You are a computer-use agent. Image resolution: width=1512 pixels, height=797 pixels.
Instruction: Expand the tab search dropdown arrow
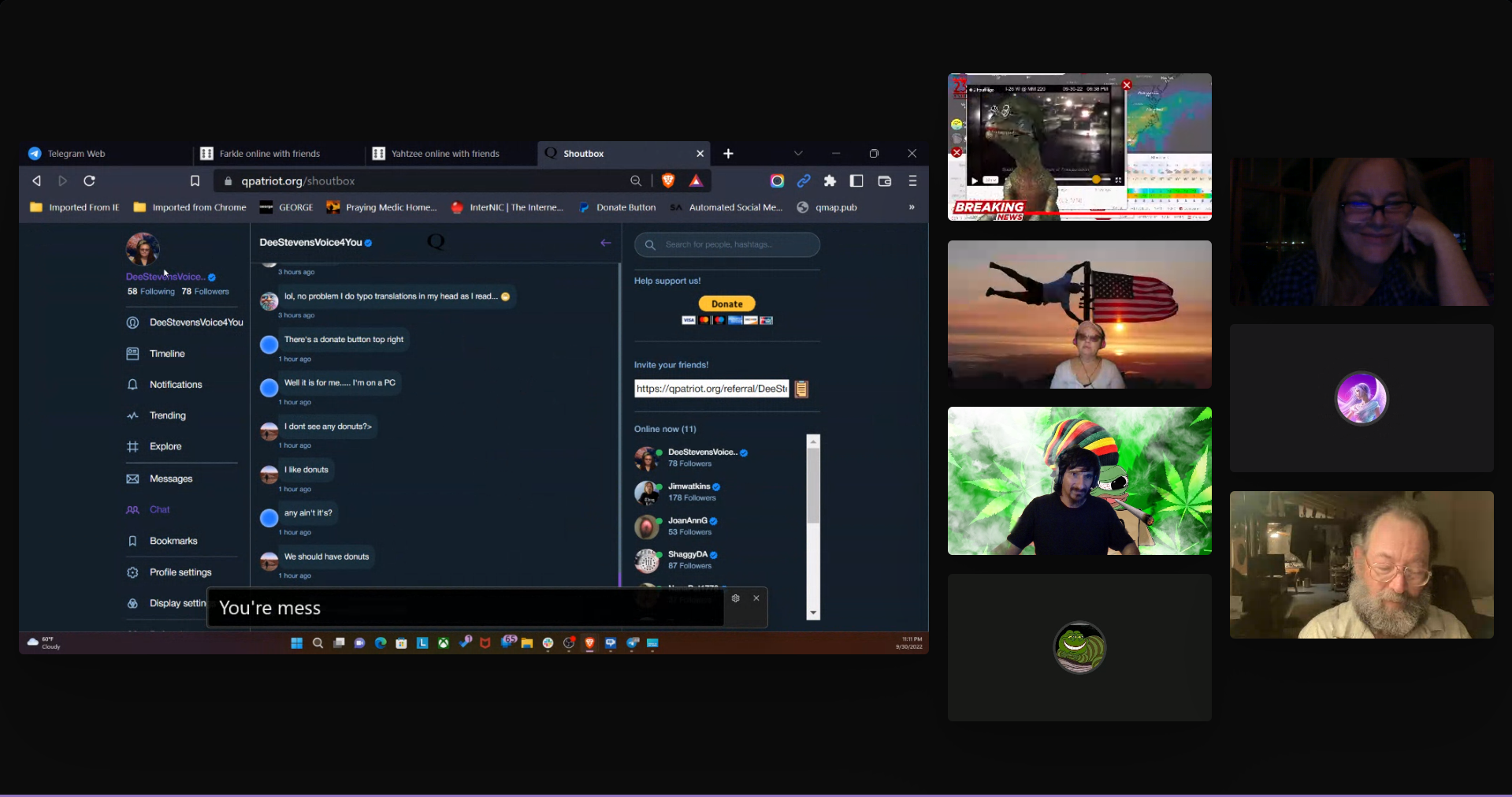798,154
